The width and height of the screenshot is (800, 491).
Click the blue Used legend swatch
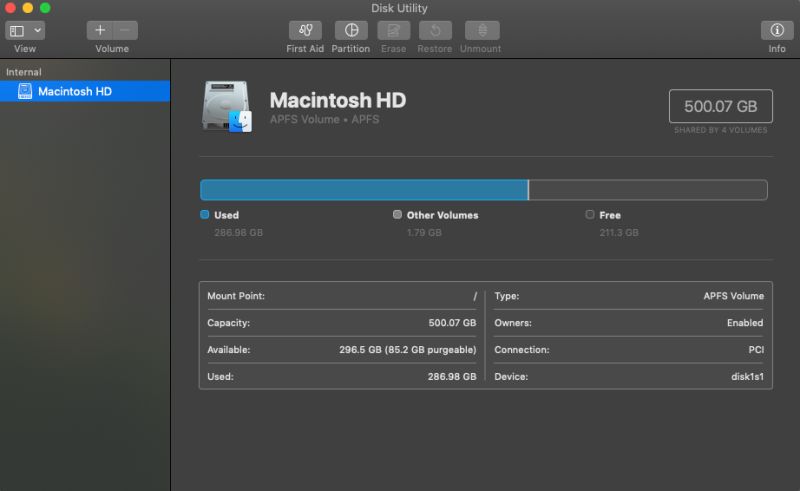[x=205, y=214]
